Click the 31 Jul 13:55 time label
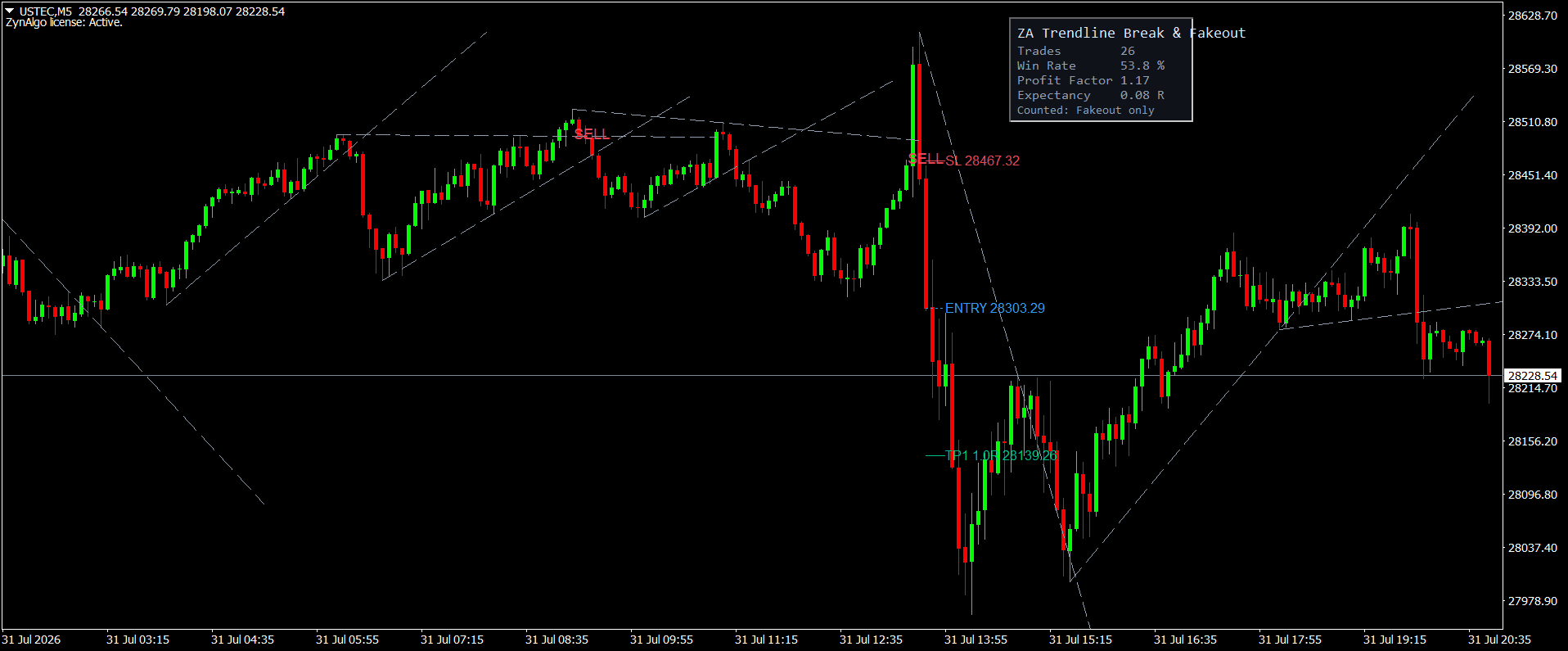This screenshot has height=651, width=1568. click(975, 640)
